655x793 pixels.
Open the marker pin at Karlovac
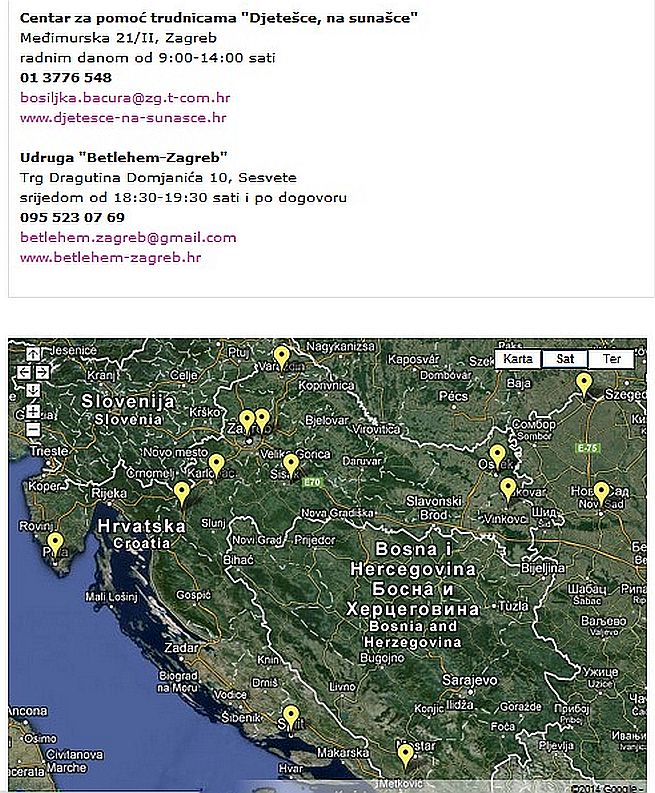click(x=217, y=463)
